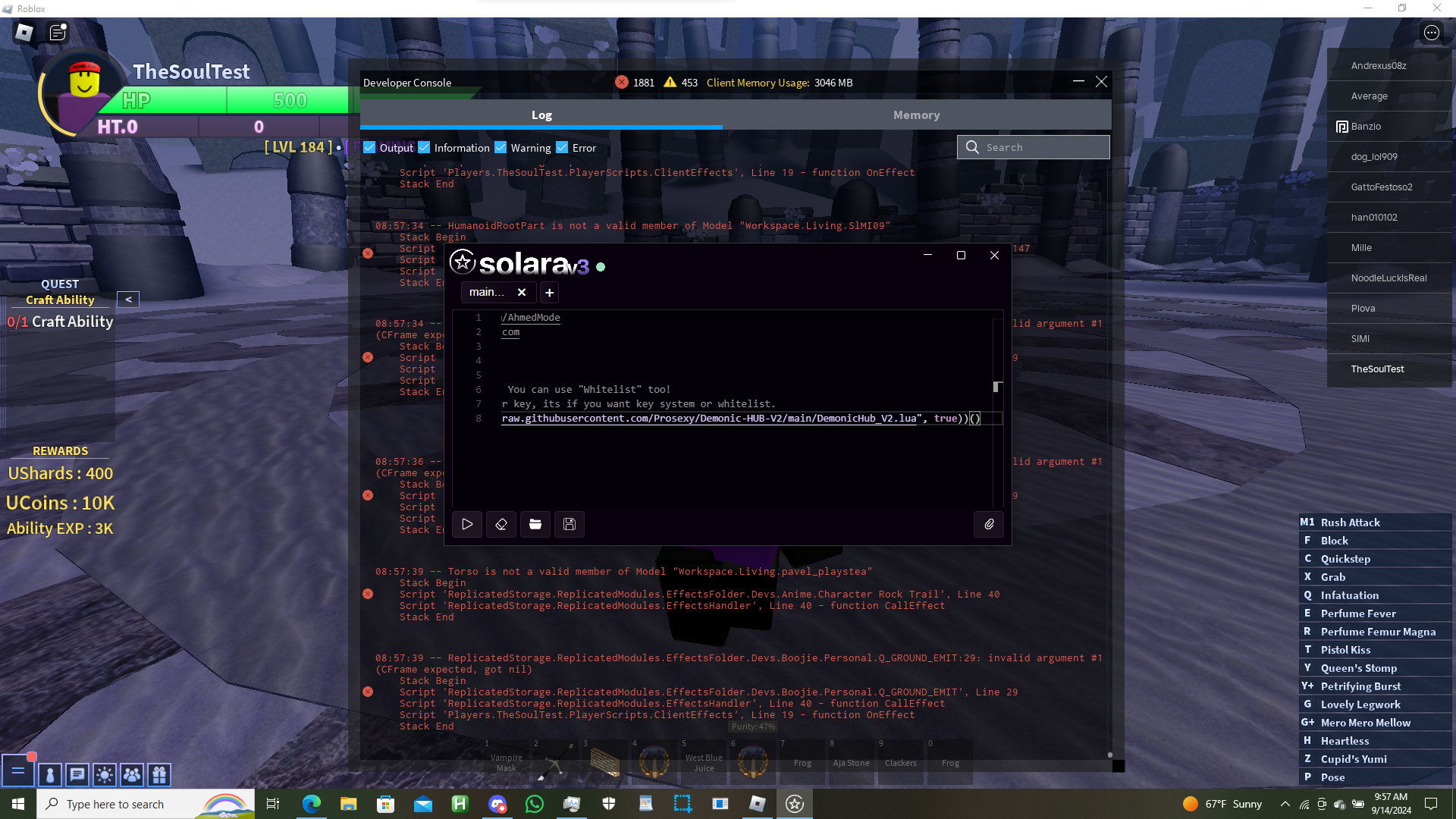Close the main script tab
Viewport: 1456px width, 819px height.
(x=522, y=293)
